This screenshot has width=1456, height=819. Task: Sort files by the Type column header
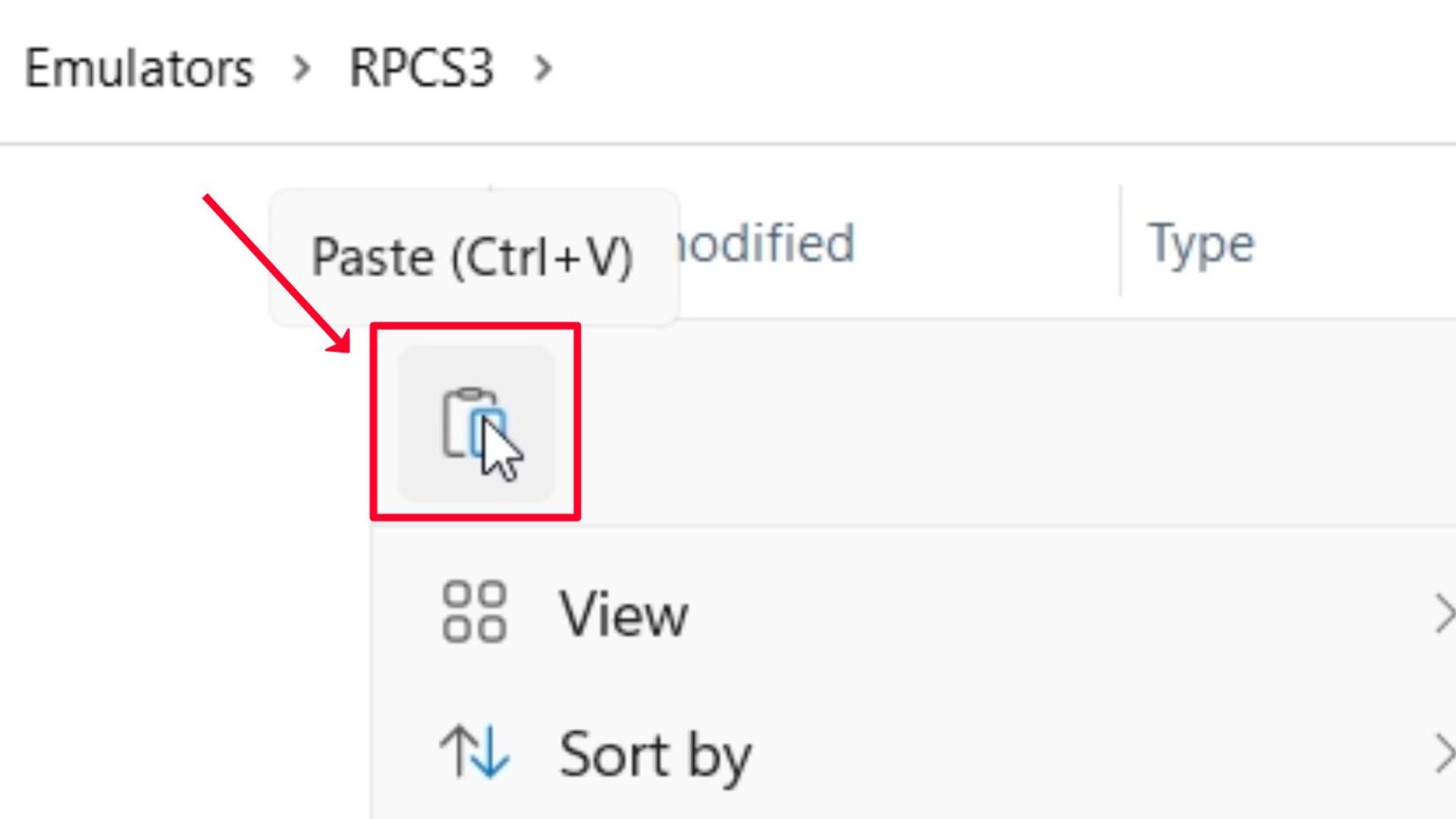tap(1201, 244)
